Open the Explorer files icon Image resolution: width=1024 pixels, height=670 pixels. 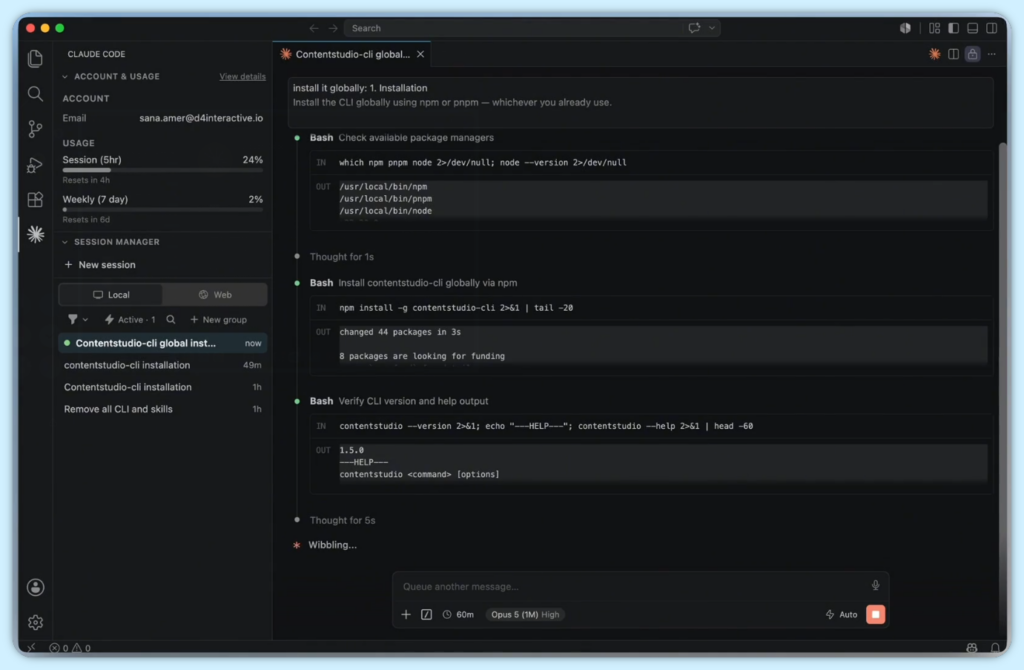click(35, 59)
